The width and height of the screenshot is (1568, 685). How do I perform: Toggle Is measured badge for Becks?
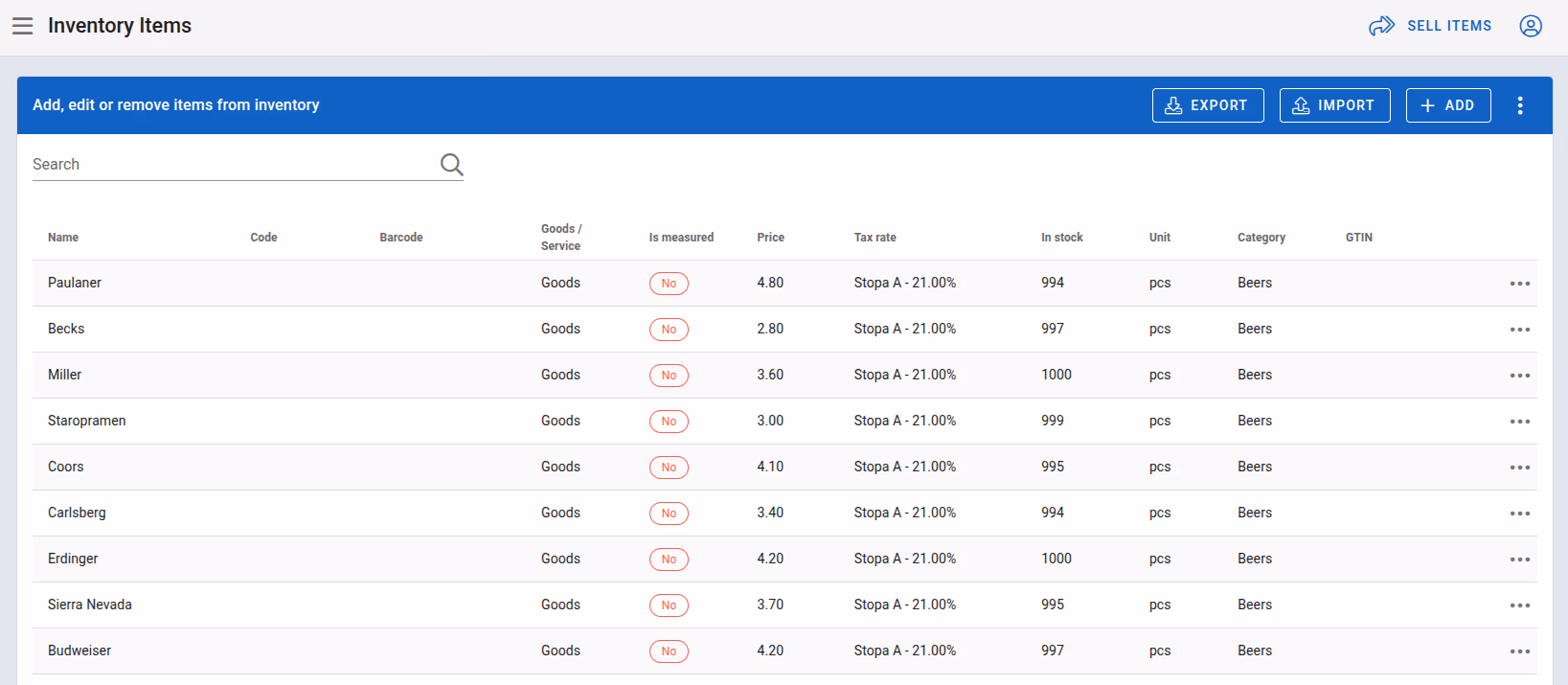[x=669, y=330]
